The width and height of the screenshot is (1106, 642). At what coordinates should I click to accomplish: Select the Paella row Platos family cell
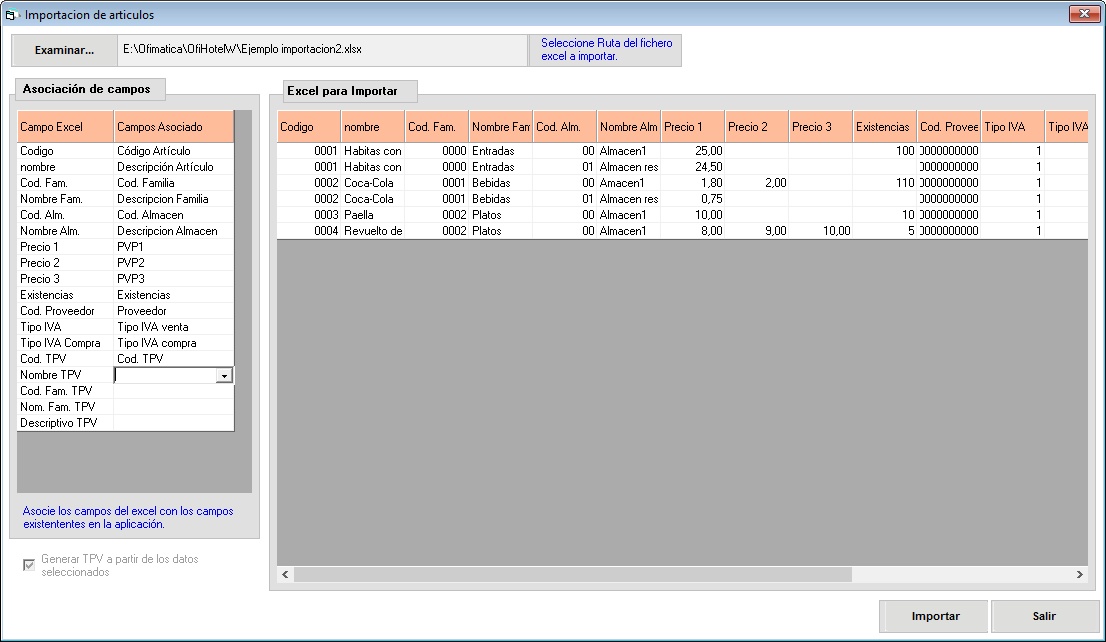click(x=501, y=215)
